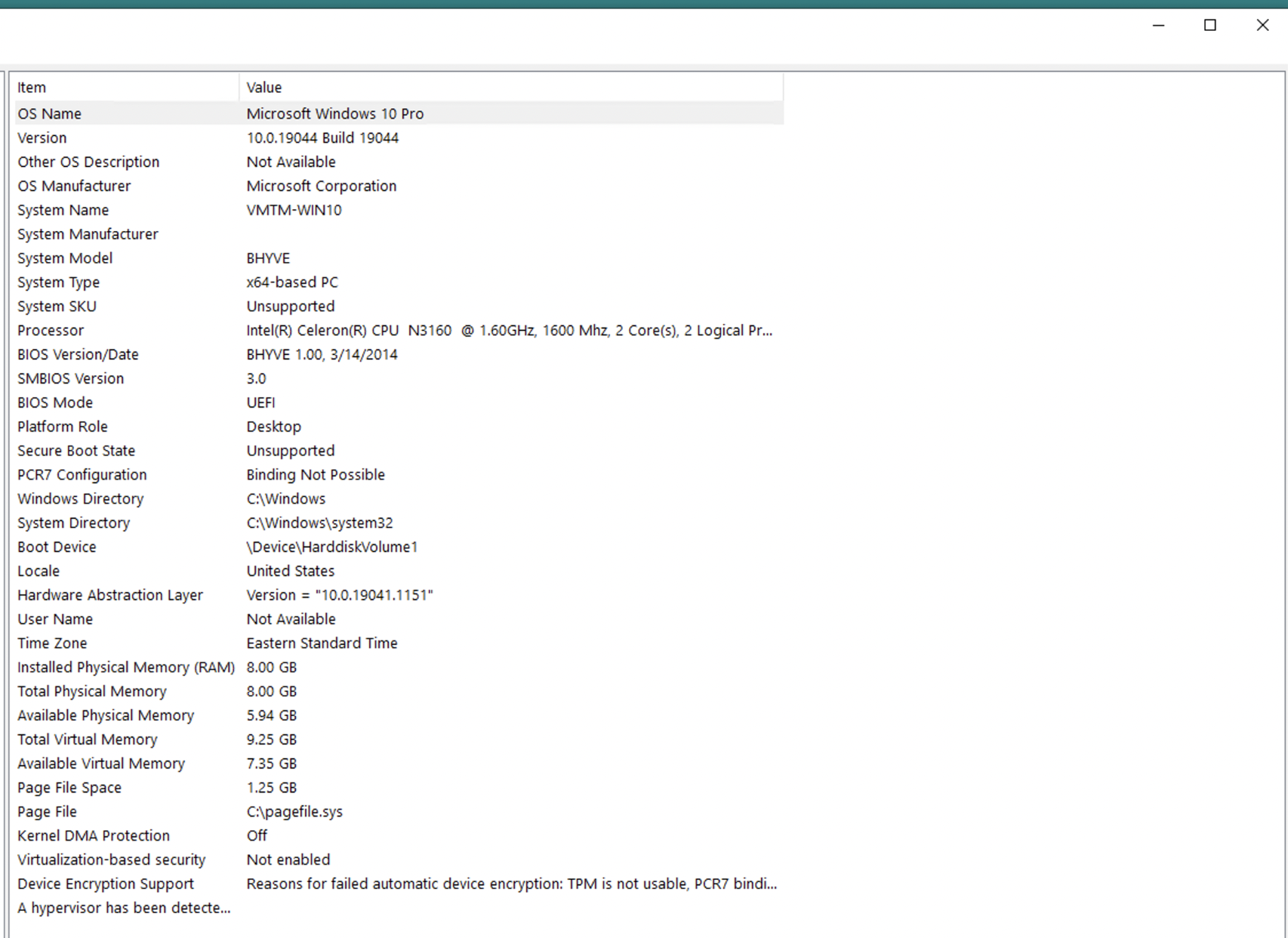
Task: Select Secure Boot State row
Action: point(399,451)
